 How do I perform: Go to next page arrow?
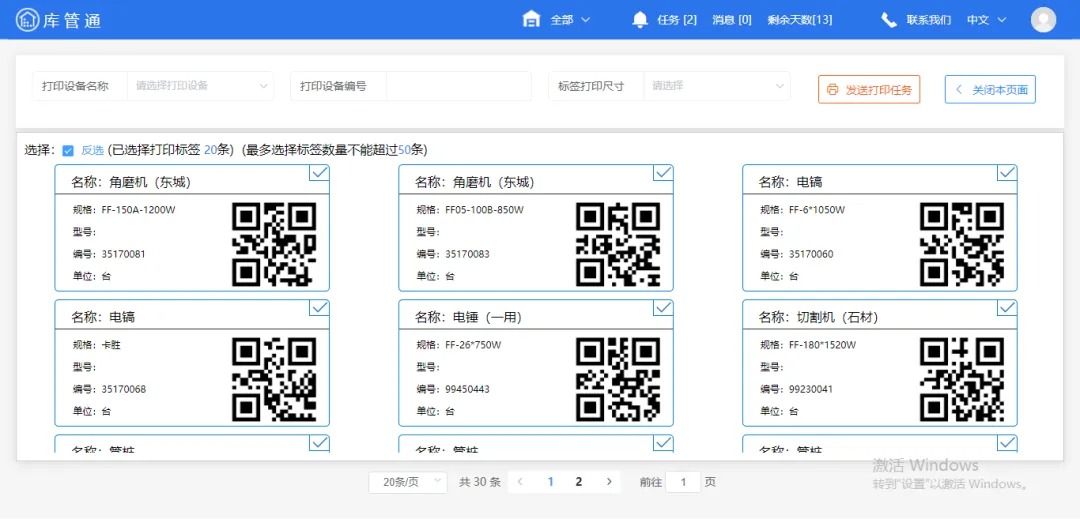click(x=609, y=482)
